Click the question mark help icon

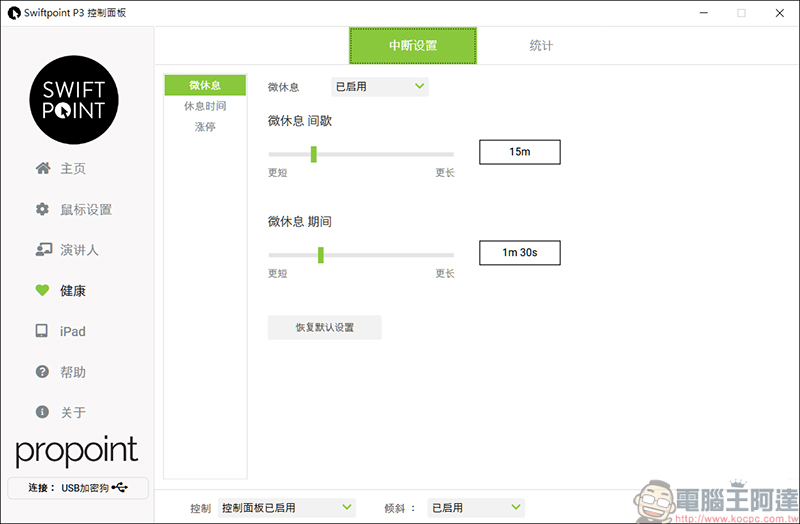pos(42,371)
